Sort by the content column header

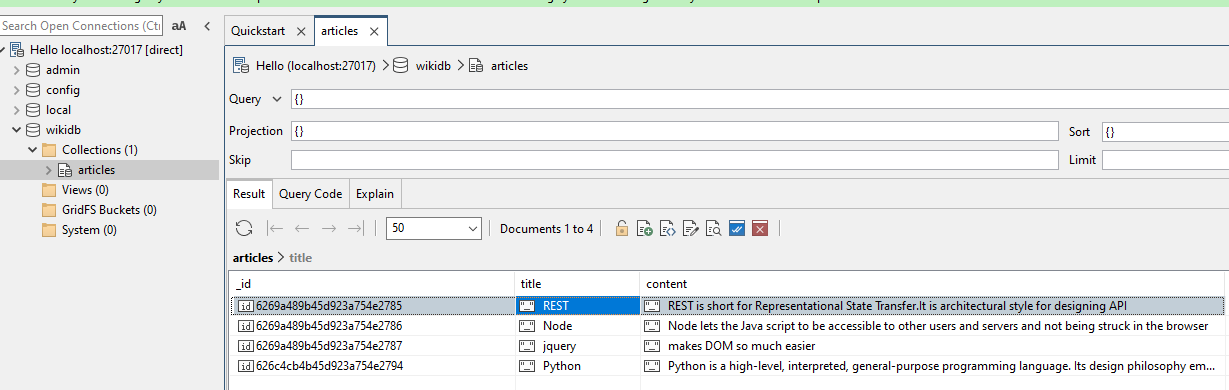click(934, 284)
